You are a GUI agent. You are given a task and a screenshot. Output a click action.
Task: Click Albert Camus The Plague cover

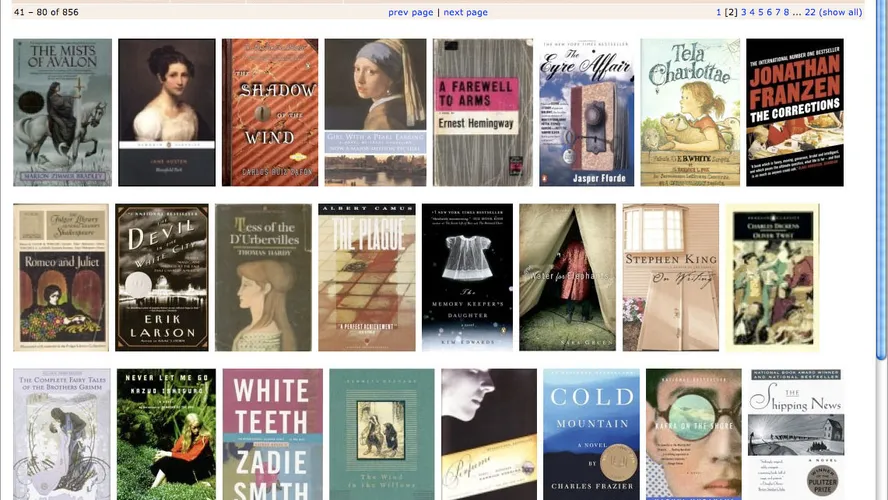tap(366, 277)
